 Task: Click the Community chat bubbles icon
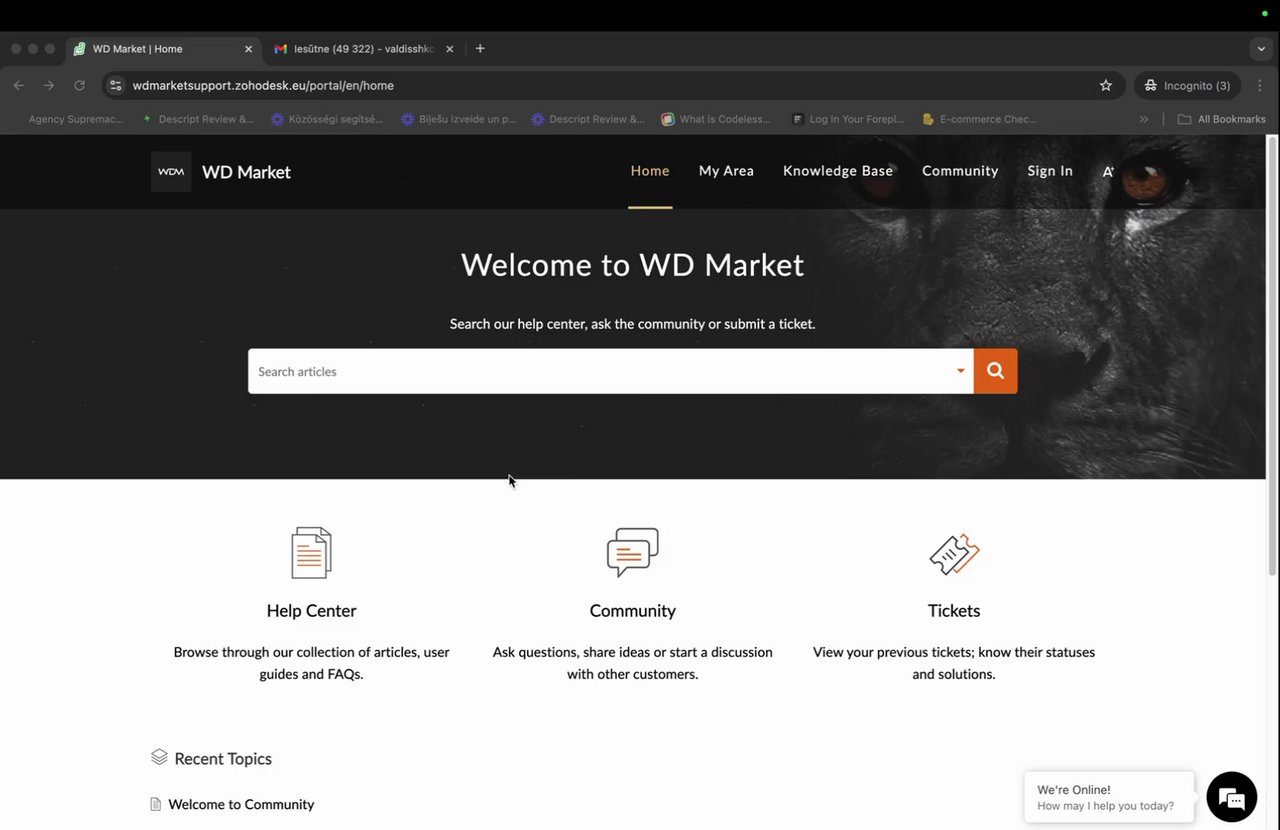coord(633,552)
